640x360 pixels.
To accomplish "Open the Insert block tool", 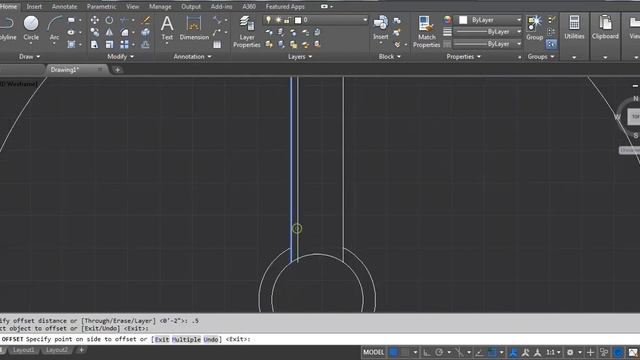I will pos(380,28).
